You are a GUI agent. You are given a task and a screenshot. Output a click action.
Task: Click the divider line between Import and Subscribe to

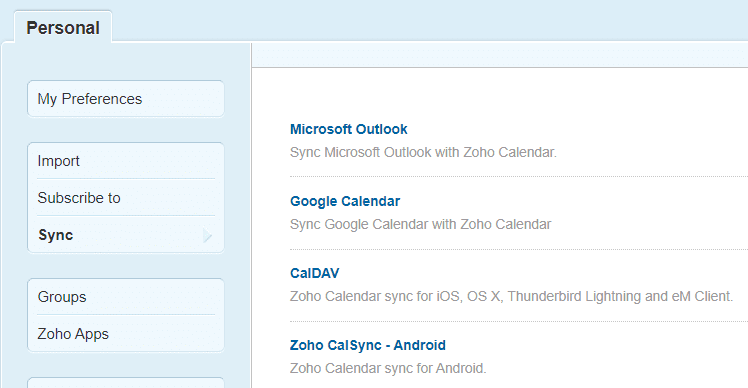click(126, 179)
